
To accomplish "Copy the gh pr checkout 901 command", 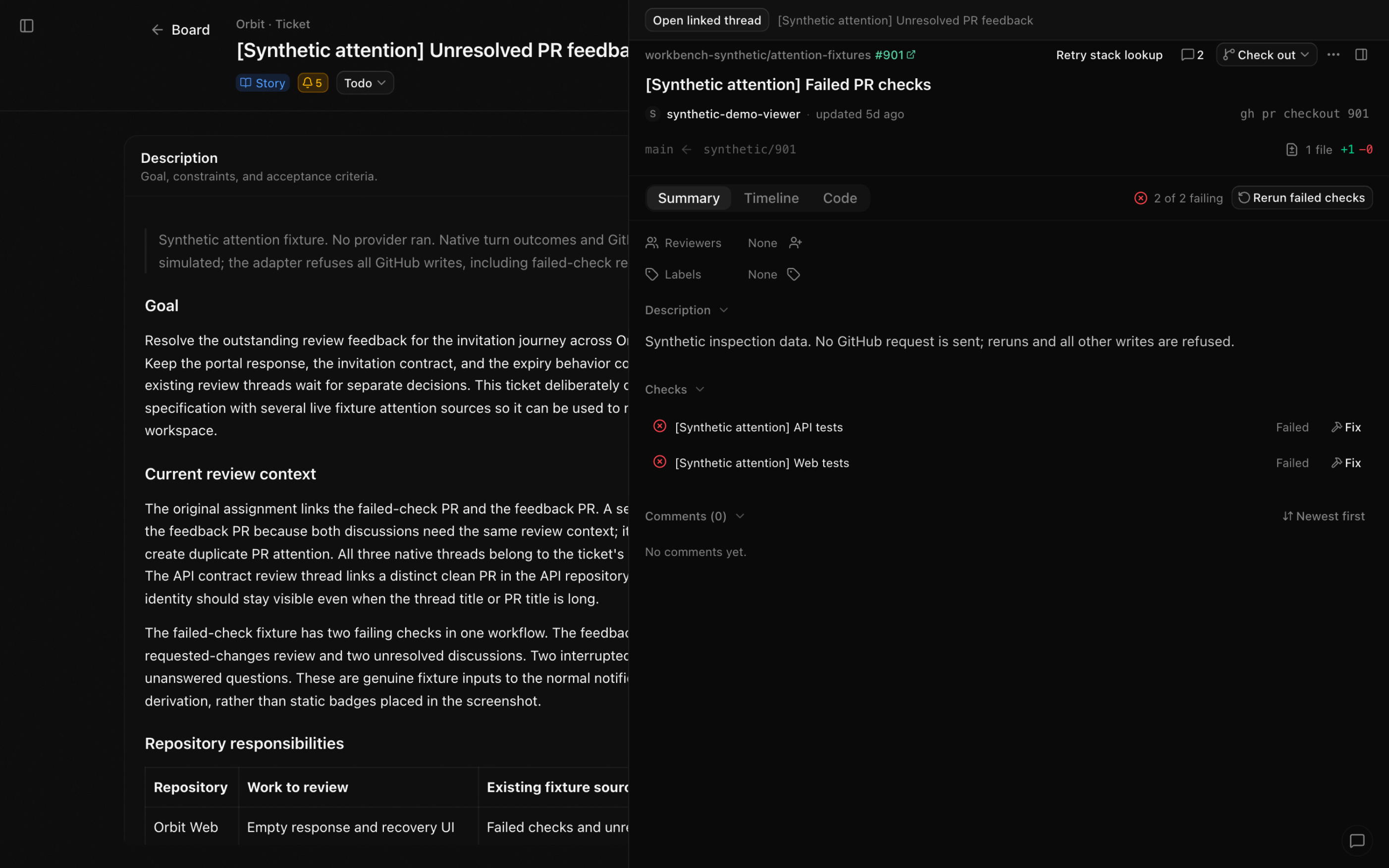I will 1304,114.
